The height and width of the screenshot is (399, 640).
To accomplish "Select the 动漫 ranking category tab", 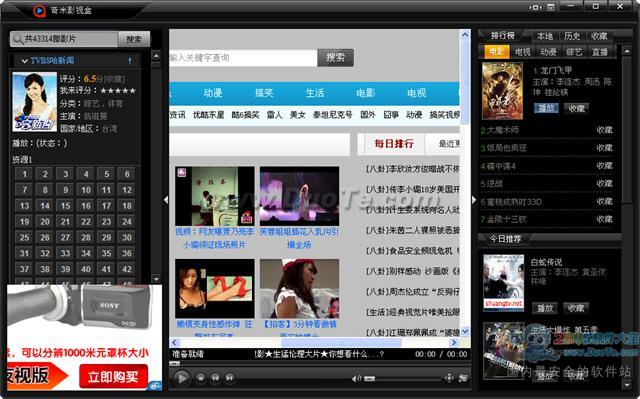I will coord(548,52).
